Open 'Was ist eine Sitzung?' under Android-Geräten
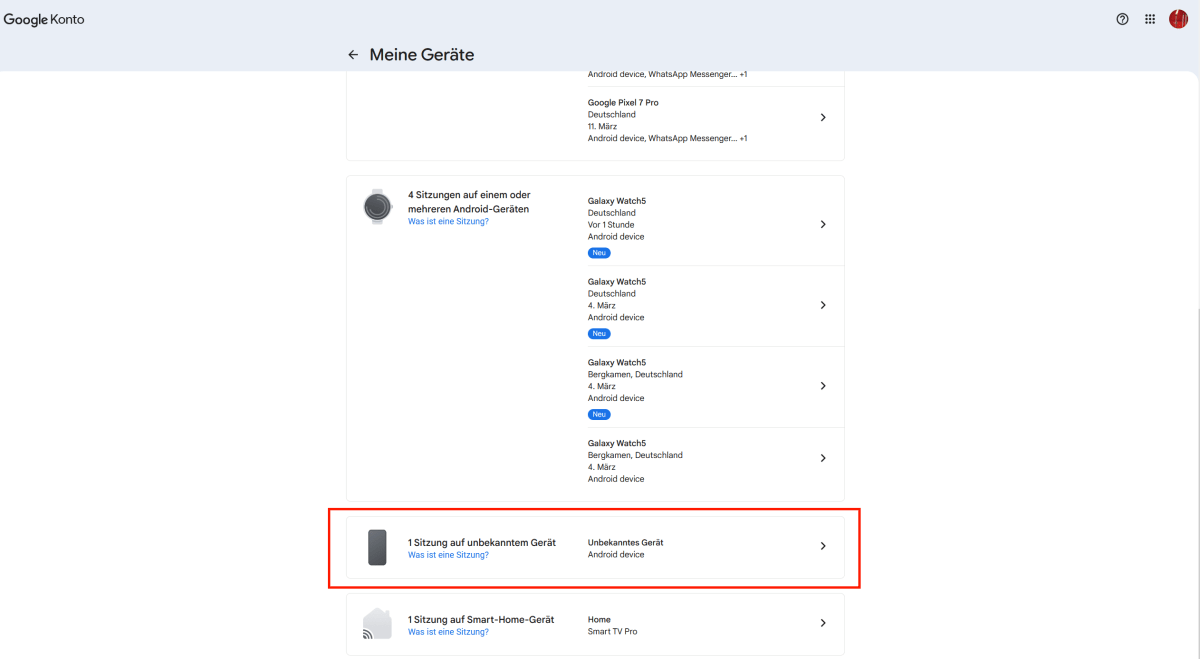The height and width of the screenshot is (659, 1200). (x=448, y=221)
